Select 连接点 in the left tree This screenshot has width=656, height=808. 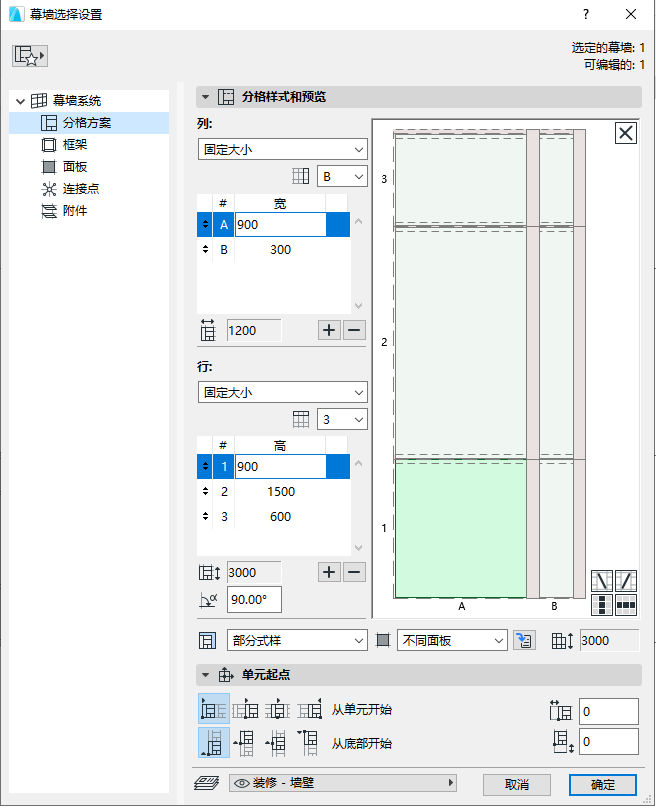[80, 189]
